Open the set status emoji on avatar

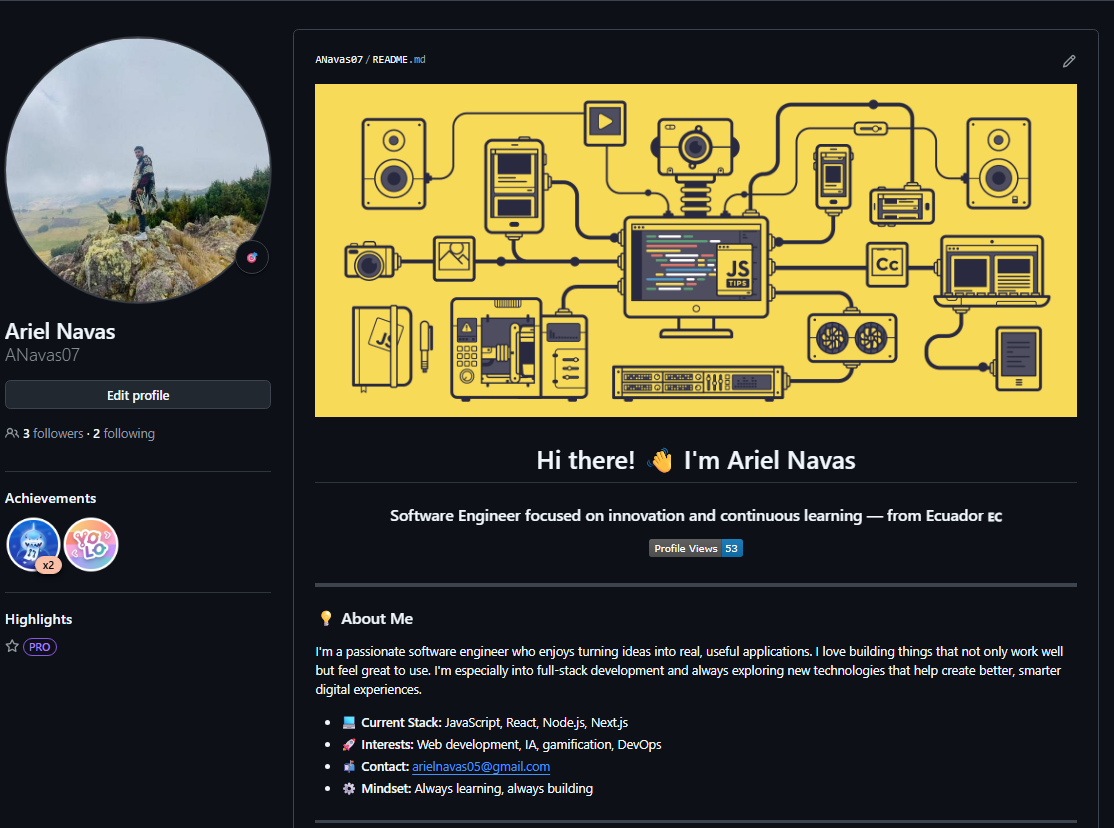point(252,257)
